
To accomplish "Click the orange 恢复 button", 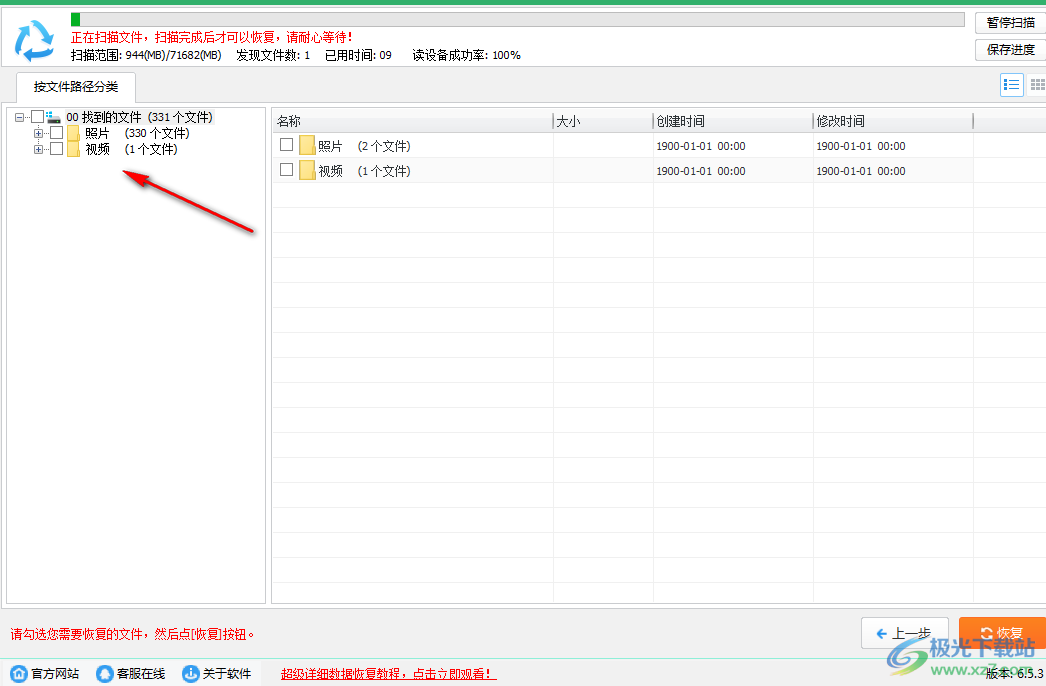I will pos(1002,633).
